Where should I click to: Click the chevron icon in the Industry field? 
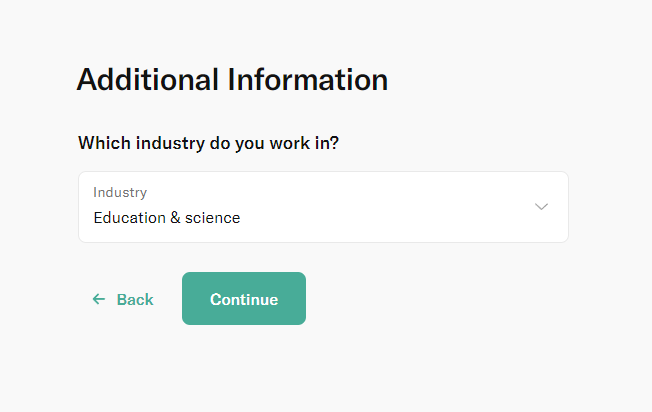click(x=541, y=207)
